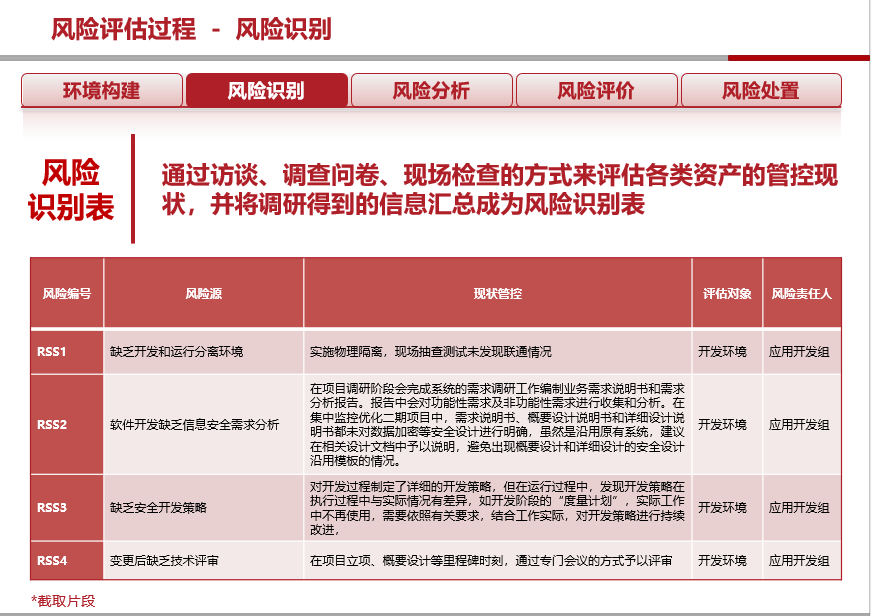Click the 评估对象 column header
The image size is (871, 616).
tap(727, 293)
